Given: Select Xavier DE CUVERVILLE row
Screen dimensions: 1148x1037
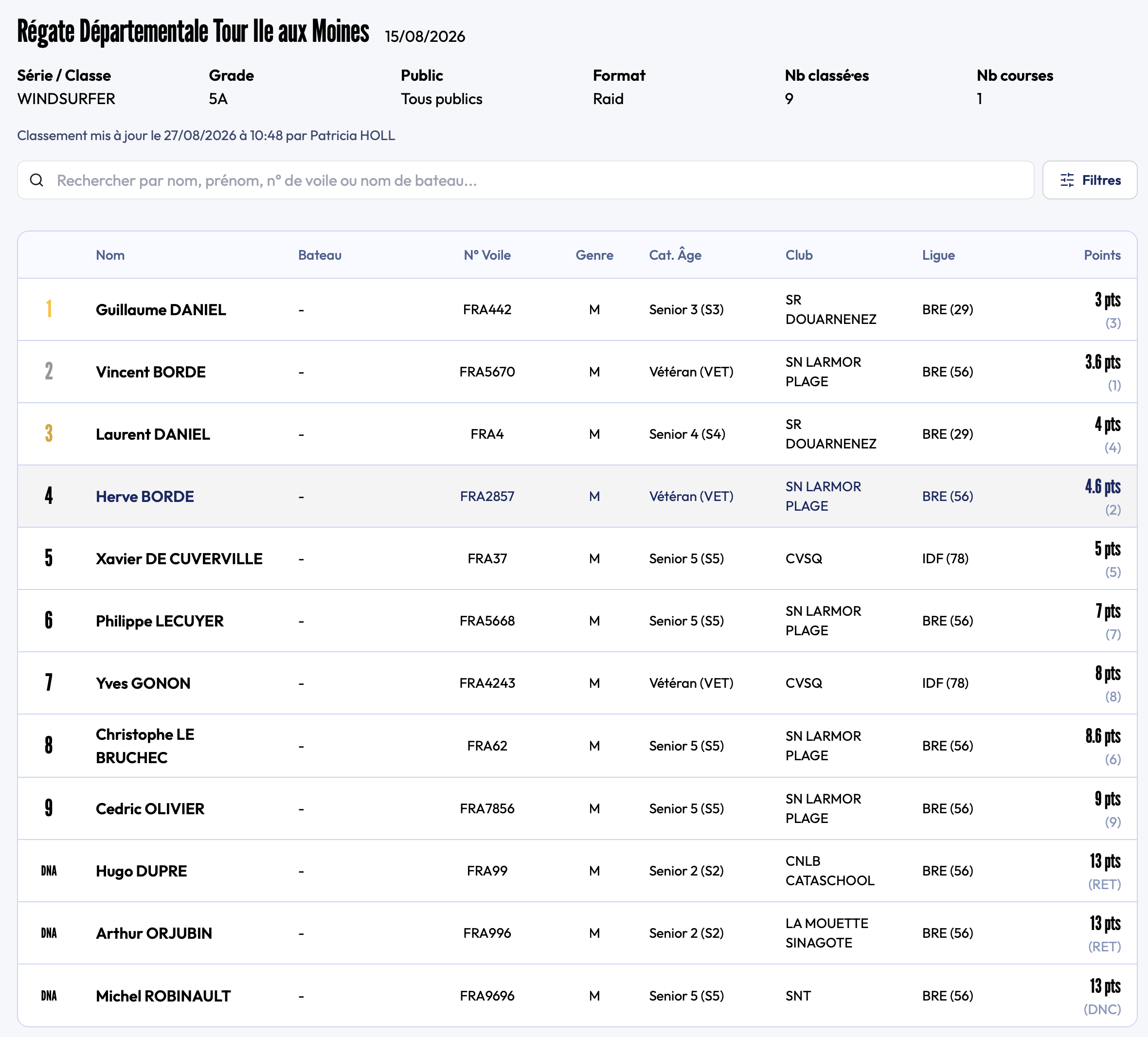Looking at the screenshot, I should [x=577, y=559].
